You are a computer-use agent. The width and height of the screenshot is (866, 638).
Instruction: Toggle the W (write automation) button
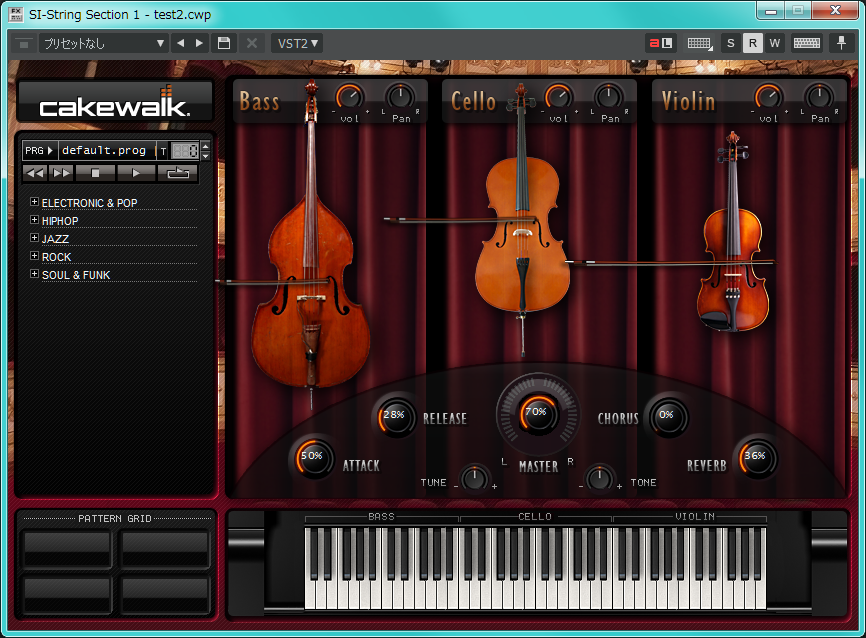[x=774, y=43]
